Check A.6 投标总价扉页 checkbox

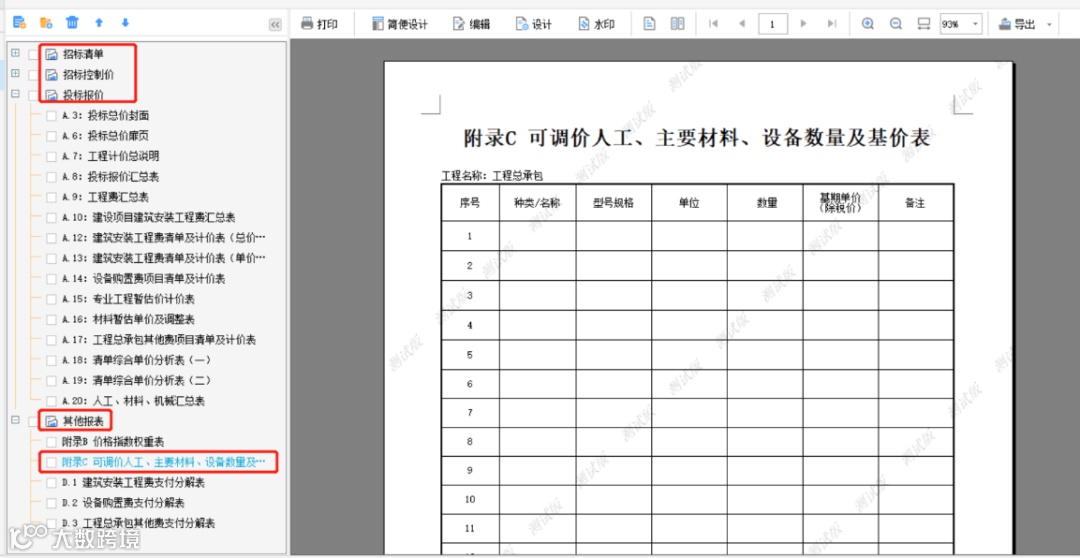click(x=52, y=136)
